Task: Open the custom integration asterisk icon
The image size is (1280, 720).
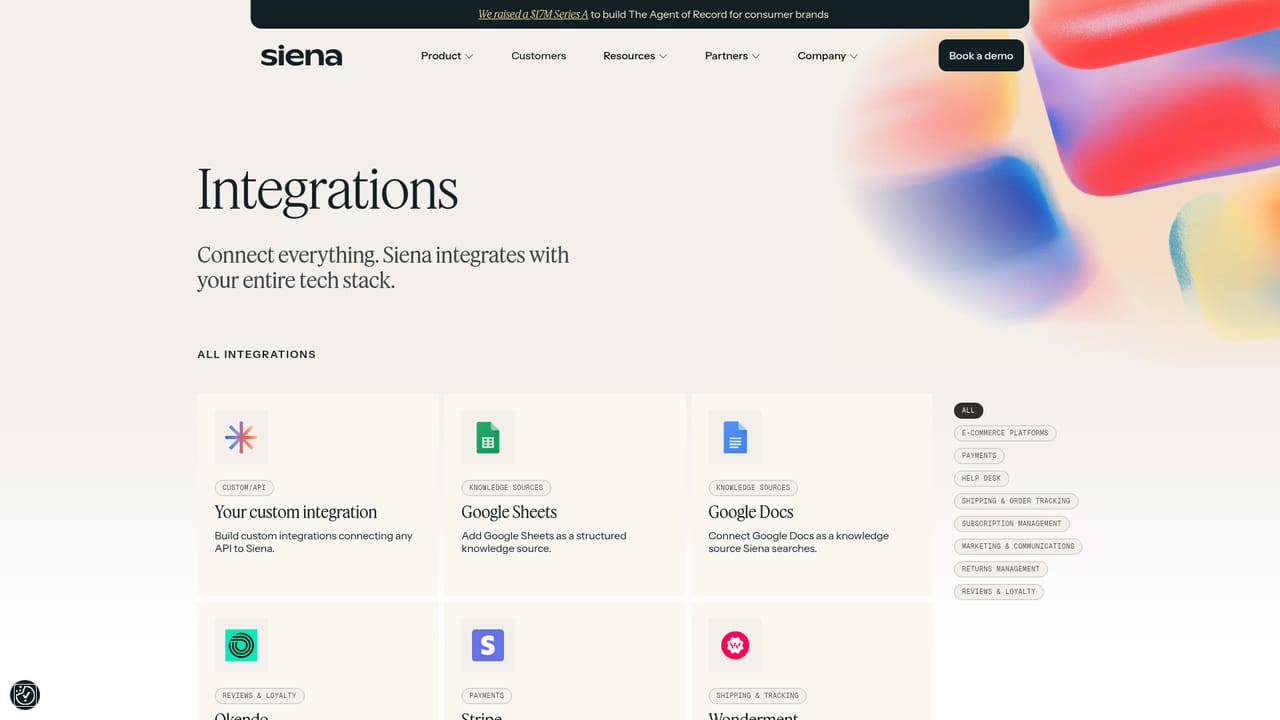Action: click(x=241, y=437)
